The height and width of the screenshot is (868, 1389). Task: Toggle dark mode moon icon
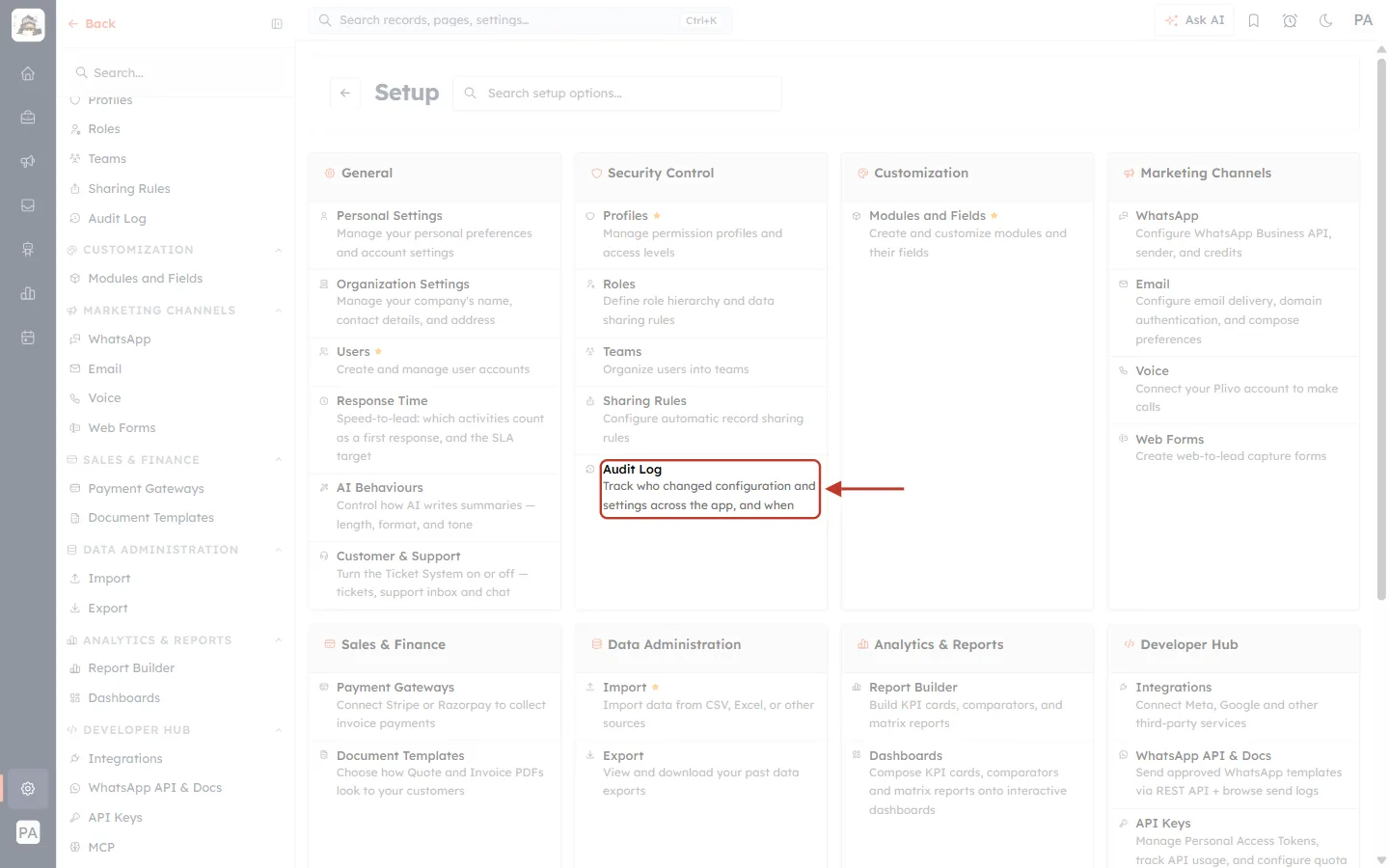click(x=1326, y=20)
